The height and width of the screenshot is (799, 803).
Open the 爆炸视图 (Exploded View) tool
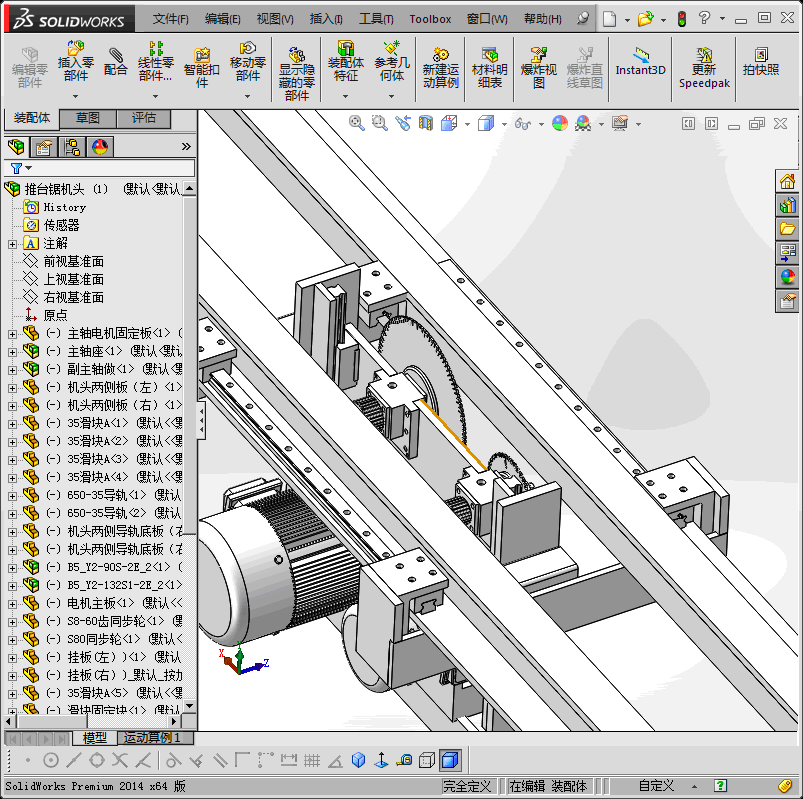tap(539, 68)
